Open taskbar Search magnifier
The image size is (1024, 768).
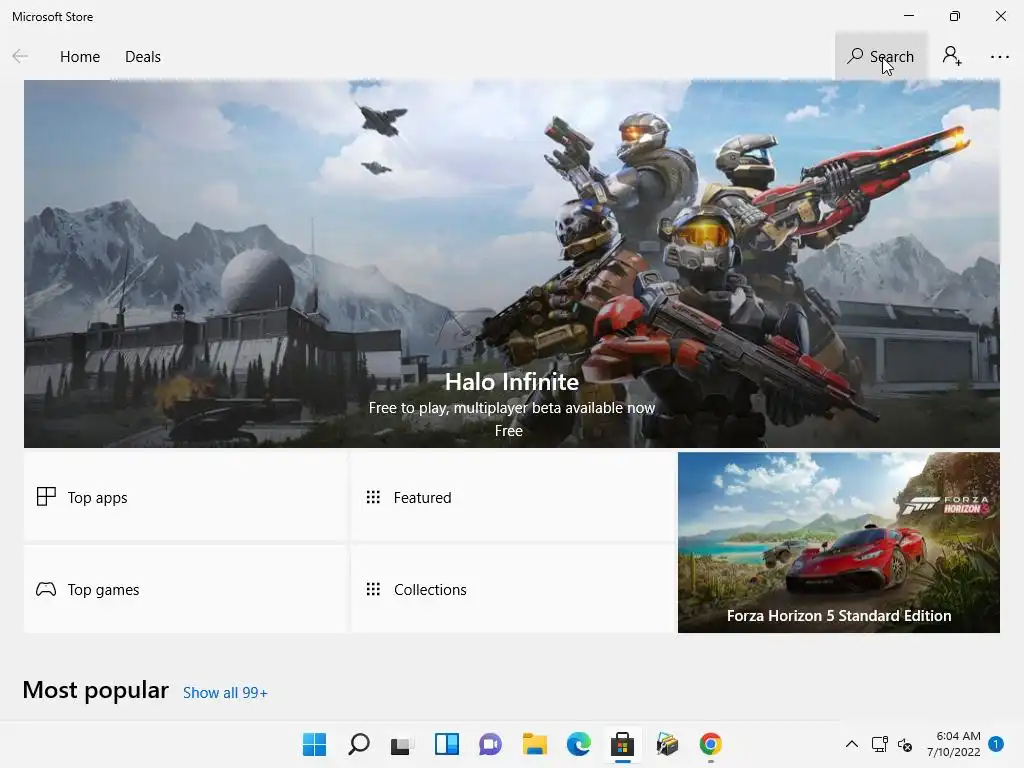pos(359,744)
